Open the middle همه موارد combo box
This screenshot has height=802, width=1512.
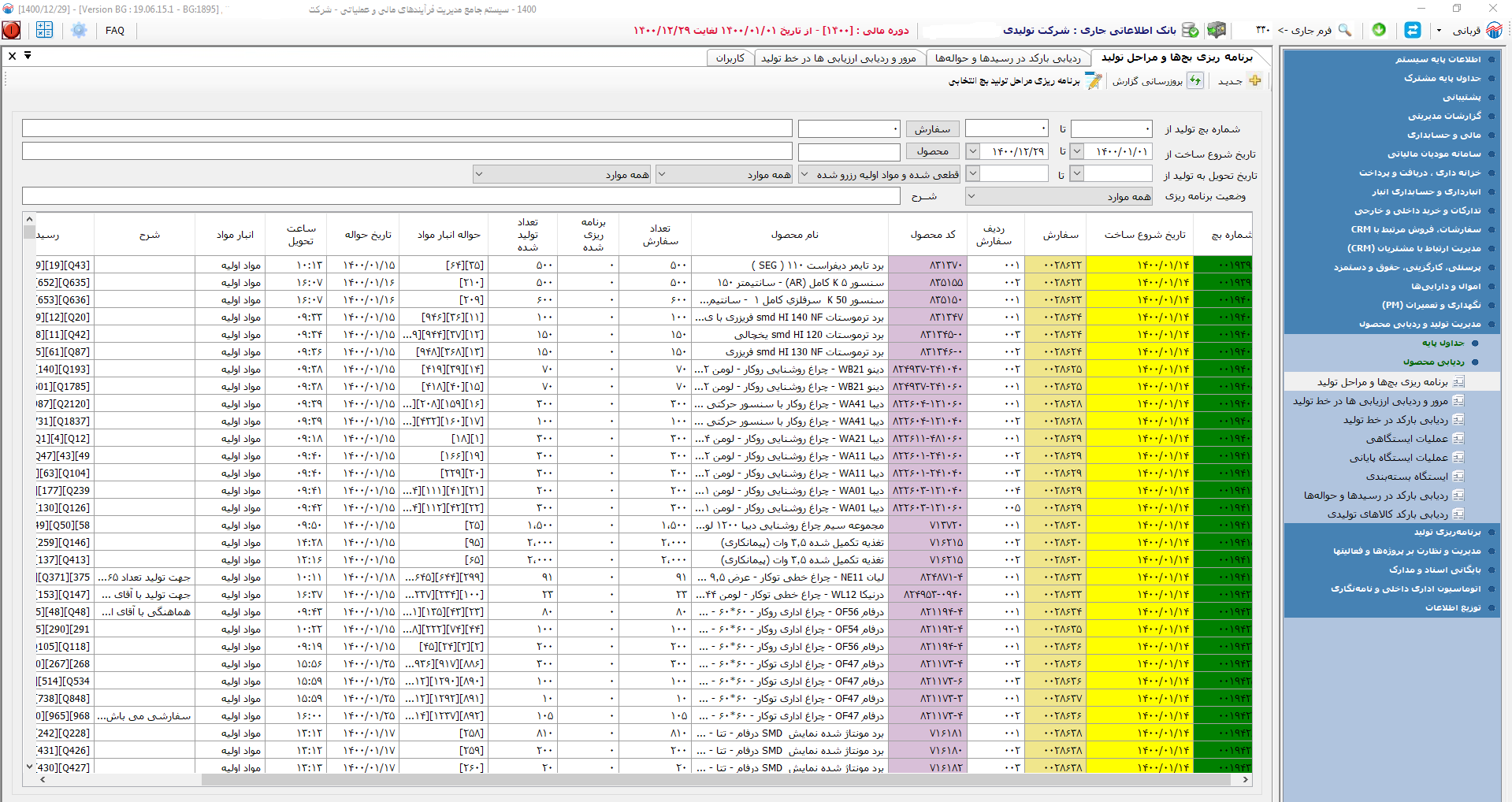[724, 175]
